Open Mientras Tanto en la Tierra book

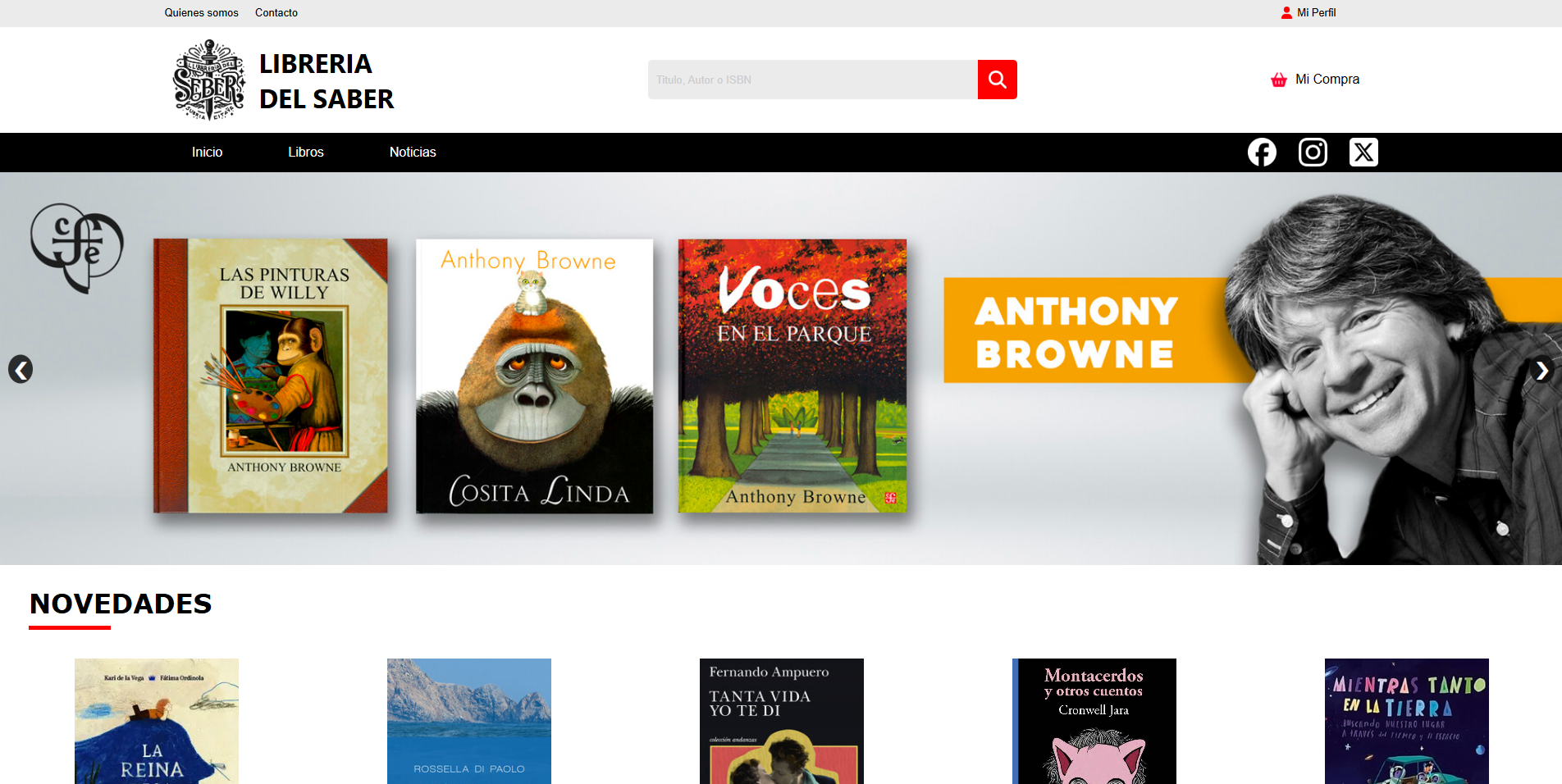[x=1407, y=721]
